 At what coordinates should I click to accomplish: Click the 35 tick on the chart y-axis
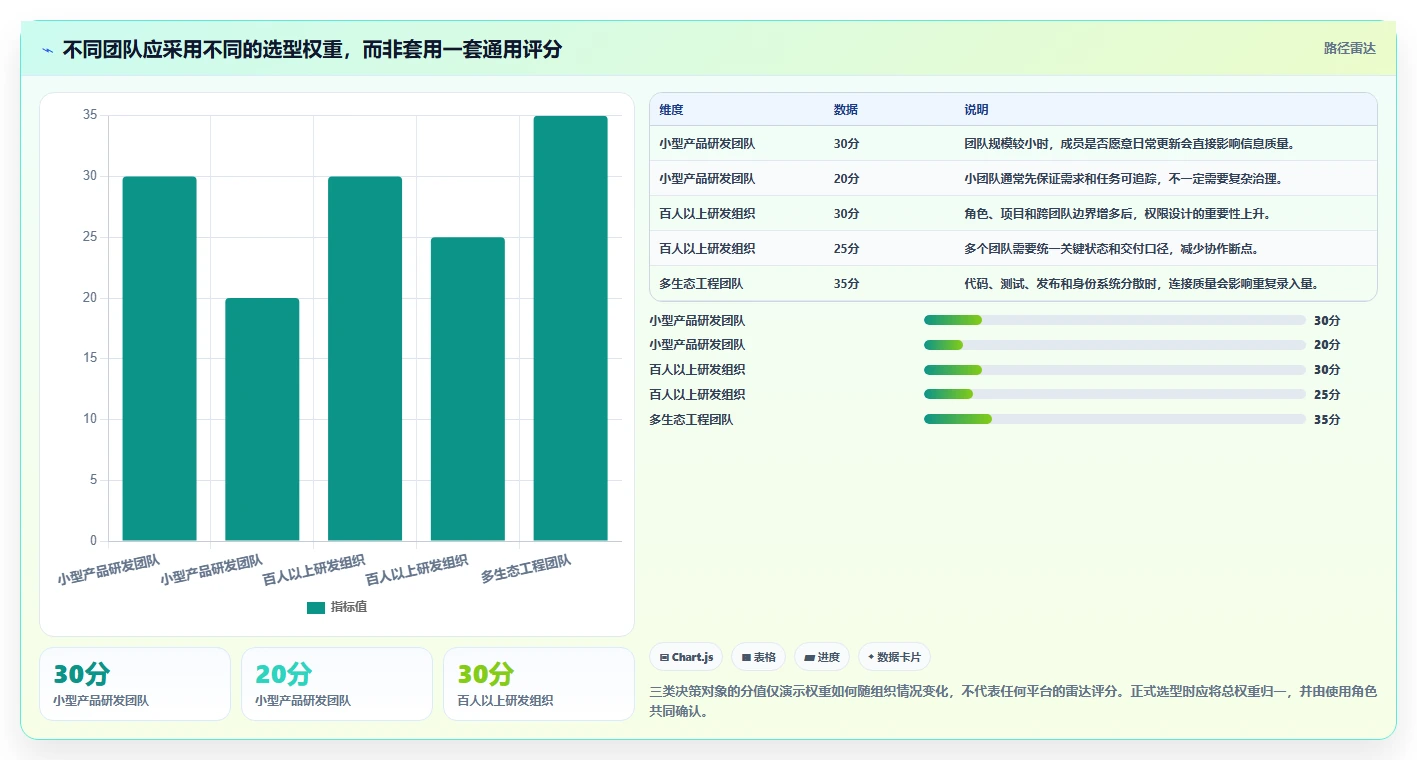click(90, 116)
